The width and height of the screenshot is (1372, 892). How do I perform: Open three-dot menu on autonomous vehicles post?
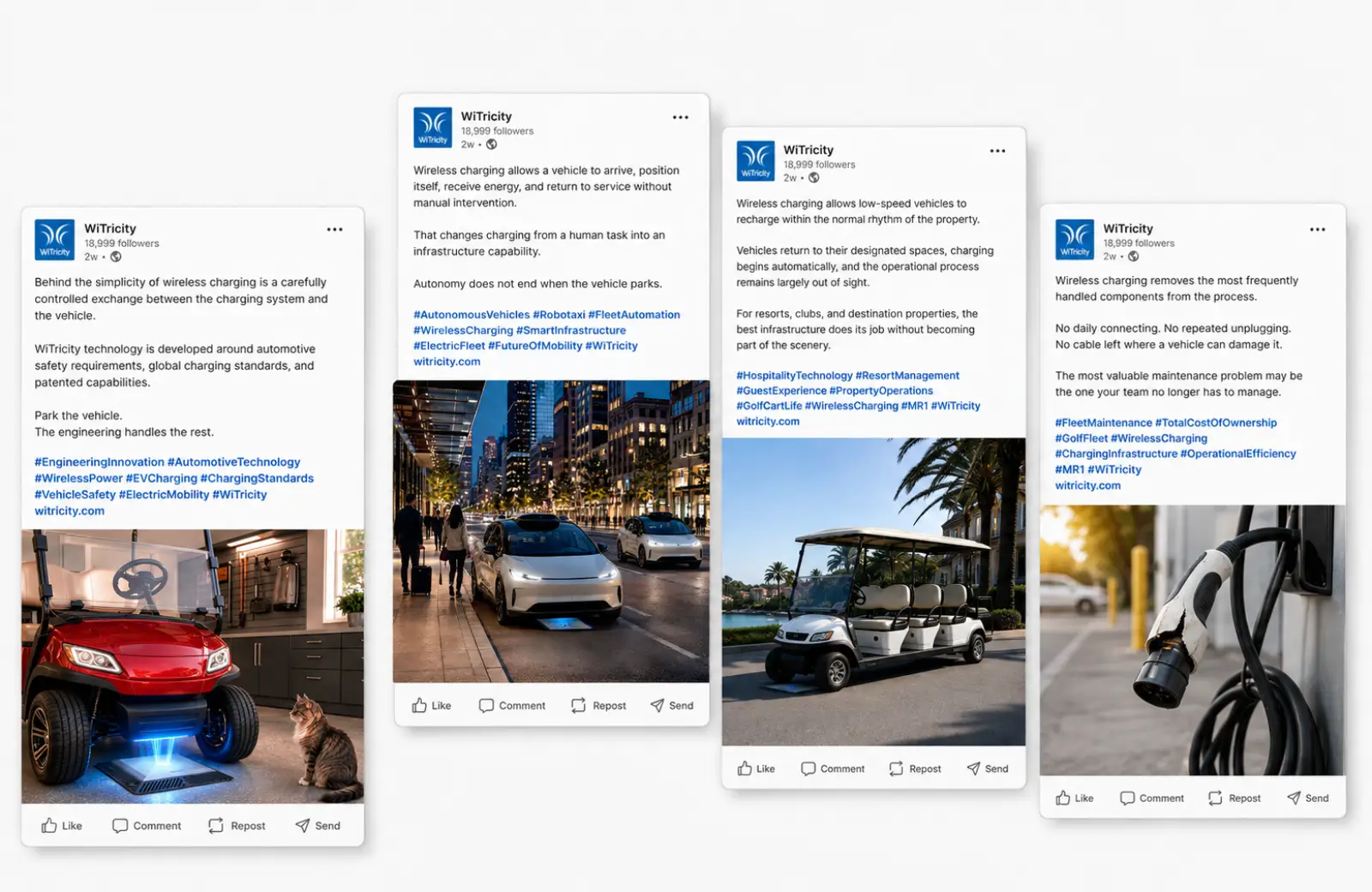pos(680,118)
